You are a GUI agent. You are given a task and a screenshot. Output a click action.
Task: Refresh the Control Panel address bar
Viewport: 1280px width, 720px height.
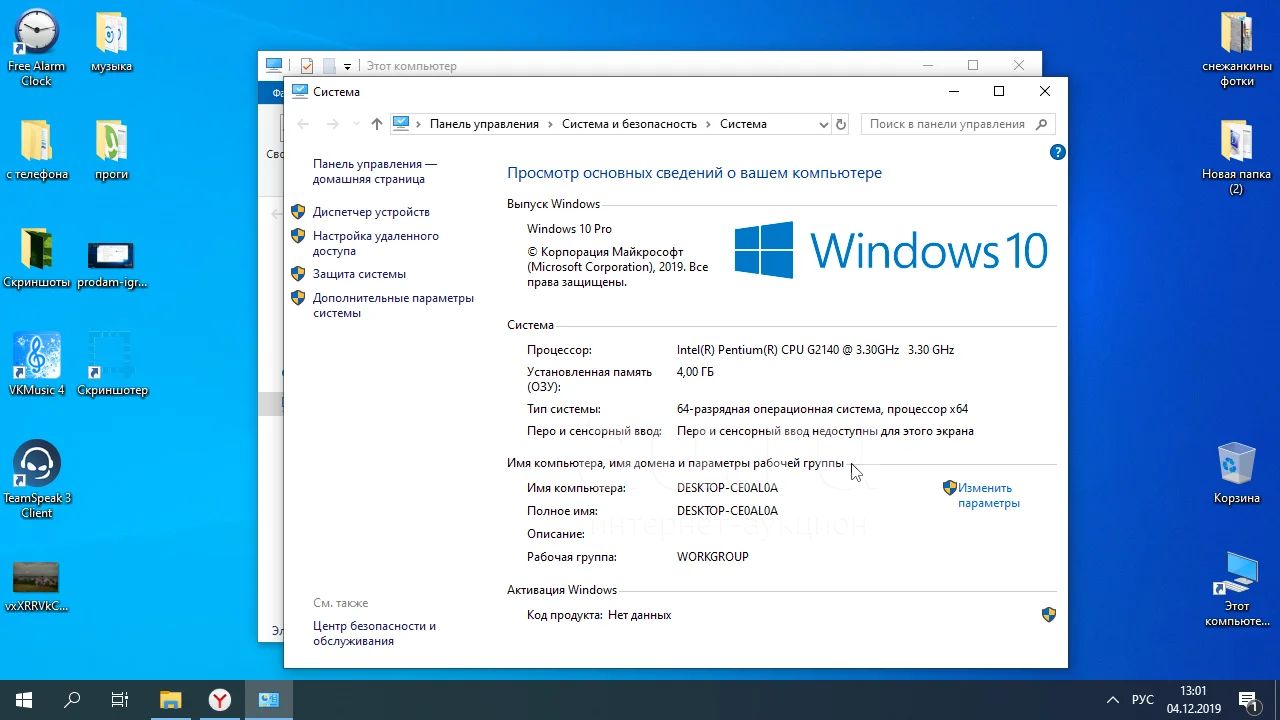[841, 124]
